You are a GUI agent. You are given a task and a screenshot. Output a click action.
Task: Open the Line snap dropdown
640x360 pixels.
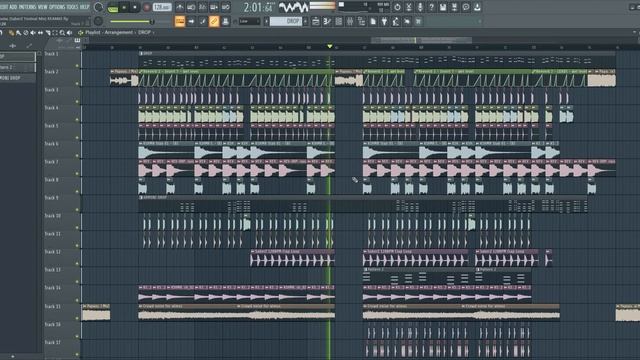[x=249, y=21]
